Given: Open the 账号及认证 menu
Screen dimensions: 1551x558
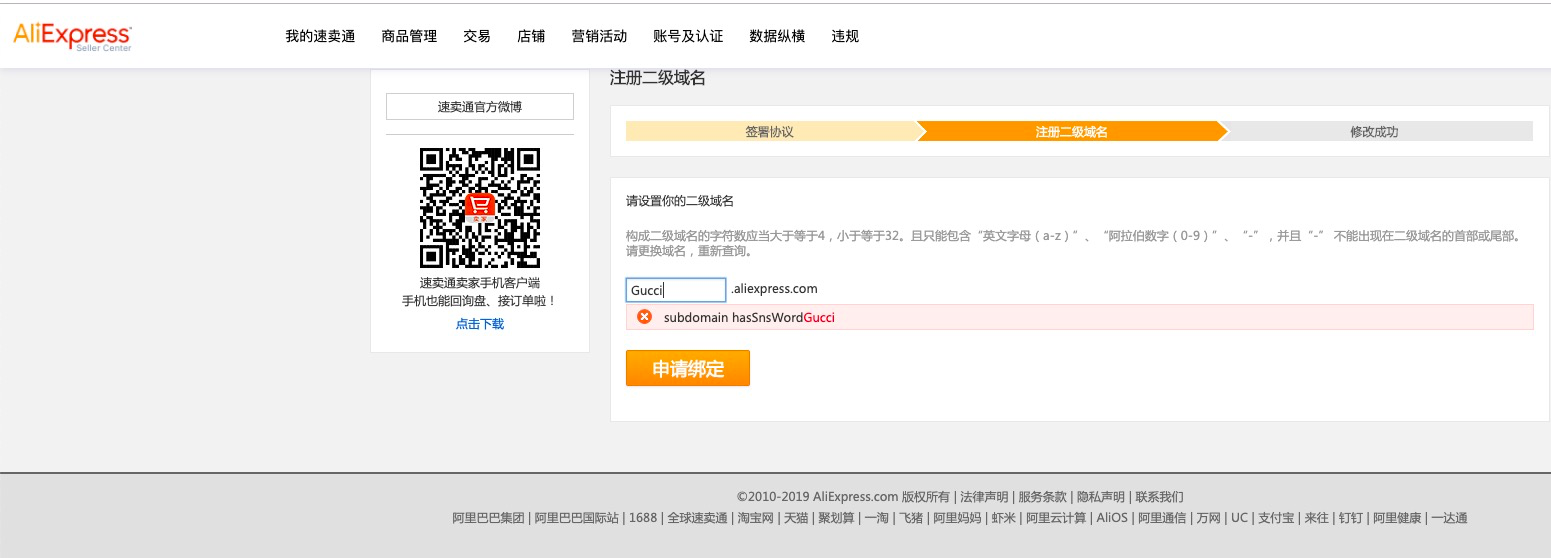Looking at the screenshot, I should [688, 36].
